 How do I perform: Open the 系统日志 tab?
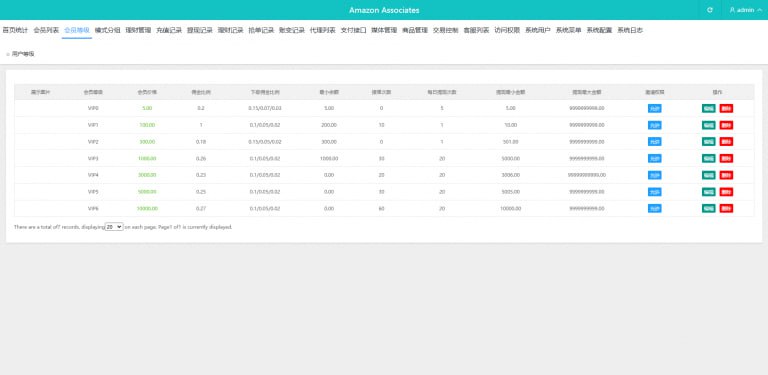[x=630, y=30]
